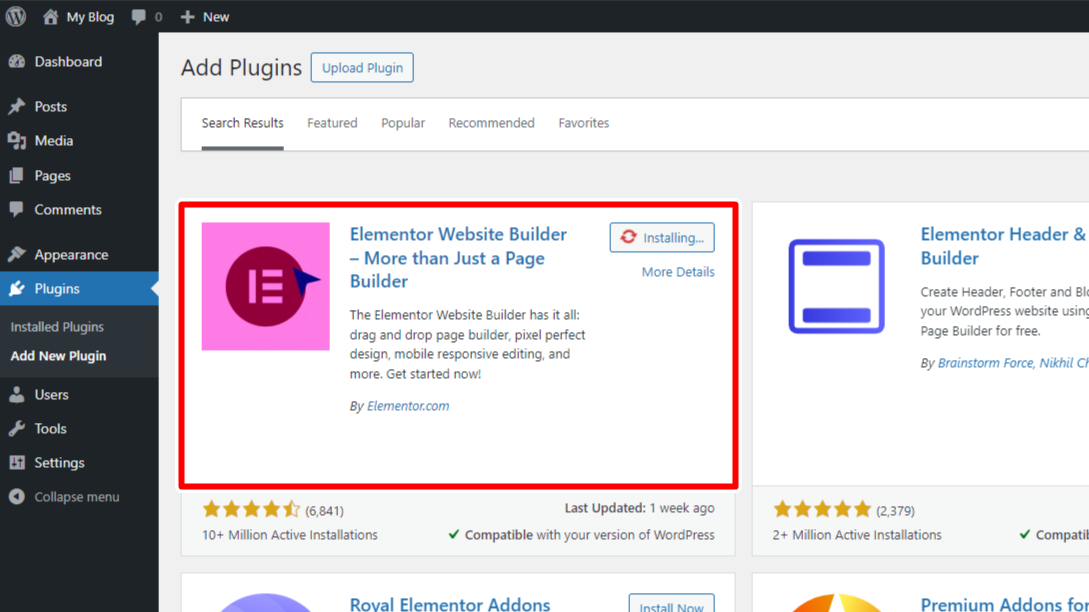Screen dimensions: 1089x612
Task: Click the Elementor Website Builder plugin logo
Action: tap(265, 286)
